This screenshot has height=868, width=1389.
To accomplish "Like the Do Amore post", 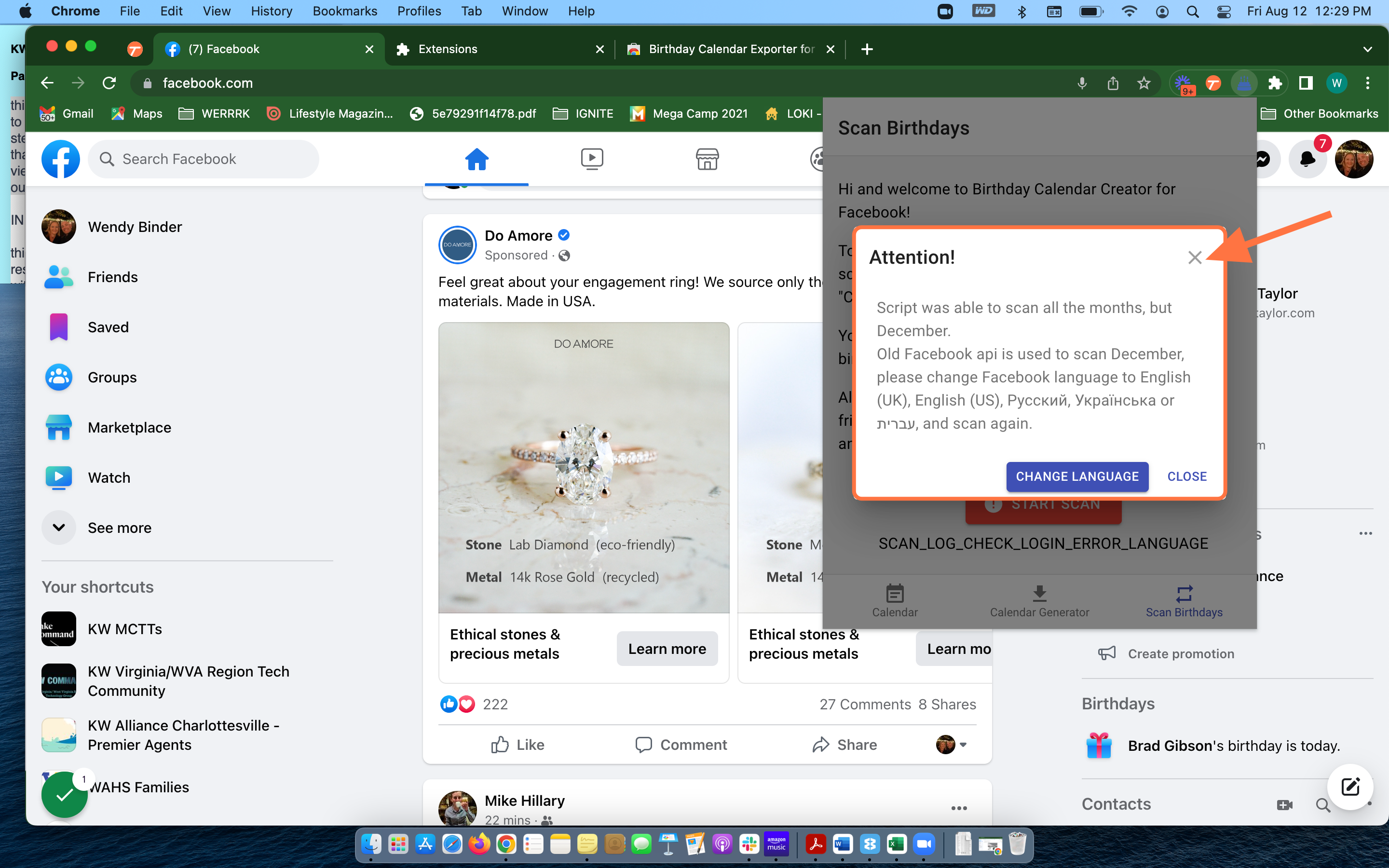I will tap(517, 745).
